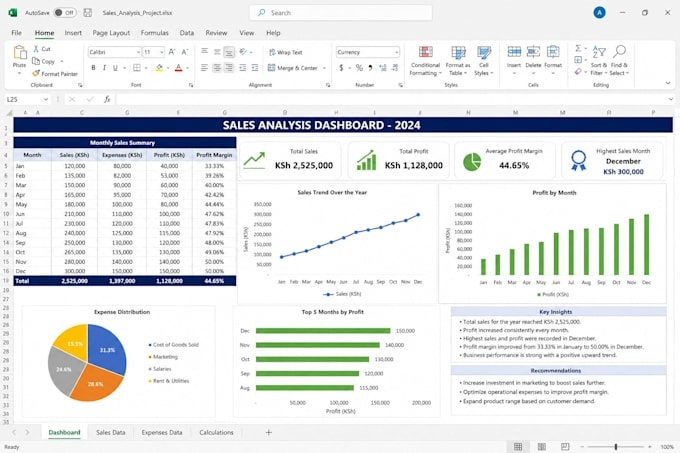Toggle Wrap Text on the cell
The width and height of the screenshot is (680, 453).
pos(286,52)
